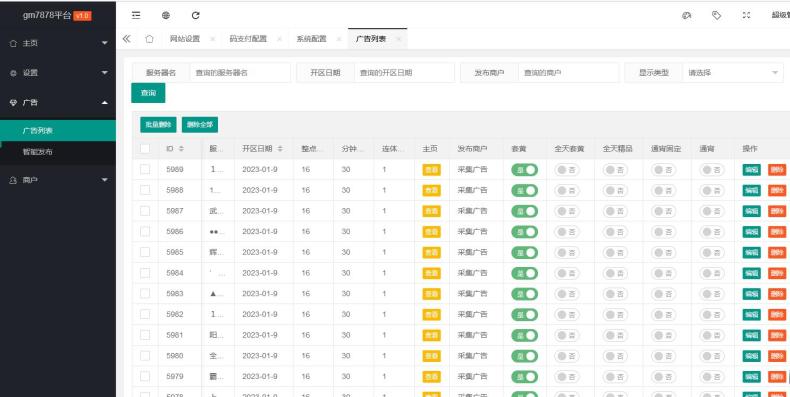Open the home tab icon
Screen dimensions: 790x397
(149, 39)
